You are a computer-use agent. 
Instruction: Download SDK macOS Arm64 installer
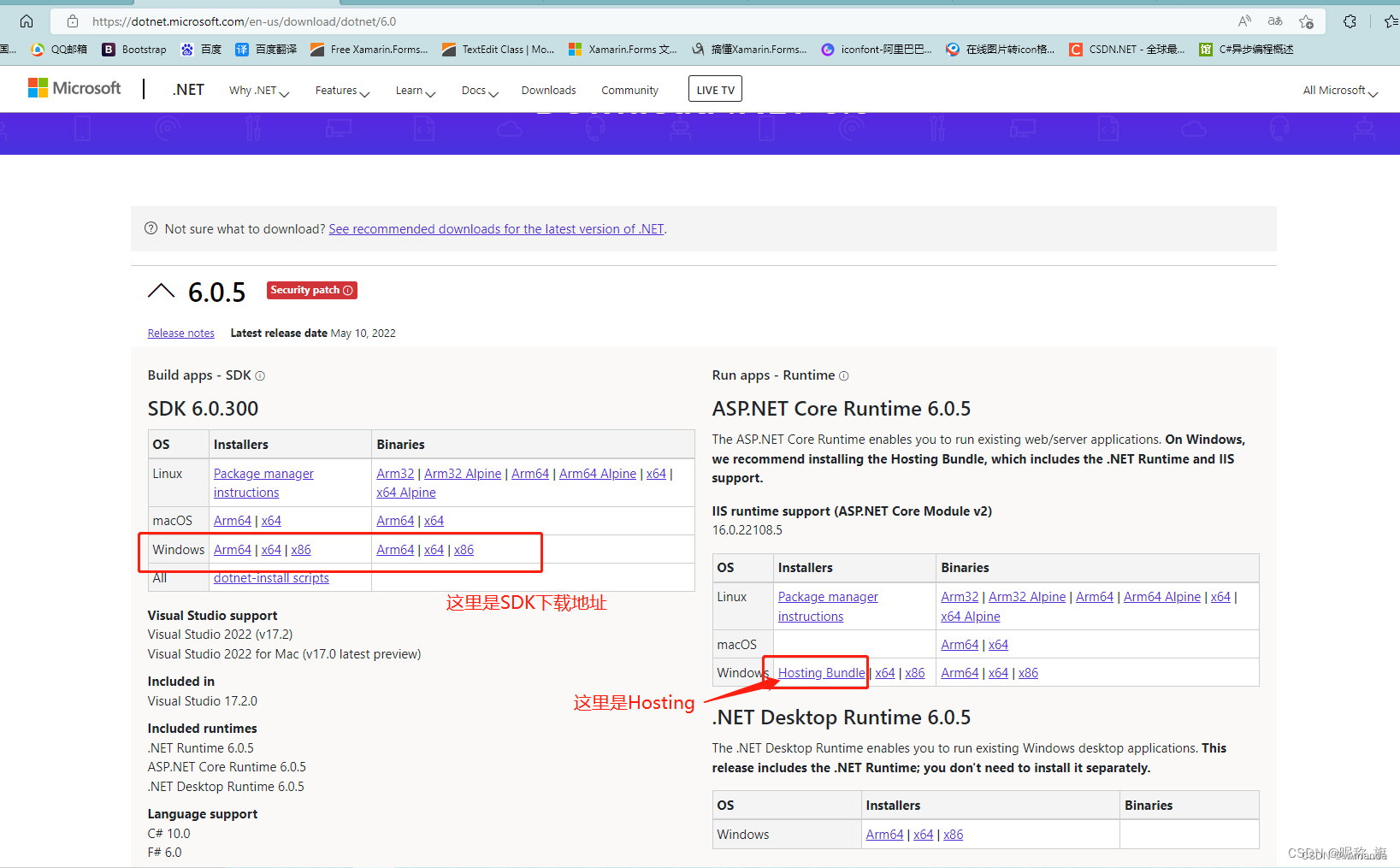pyautogui.click(x=233, y=521)
